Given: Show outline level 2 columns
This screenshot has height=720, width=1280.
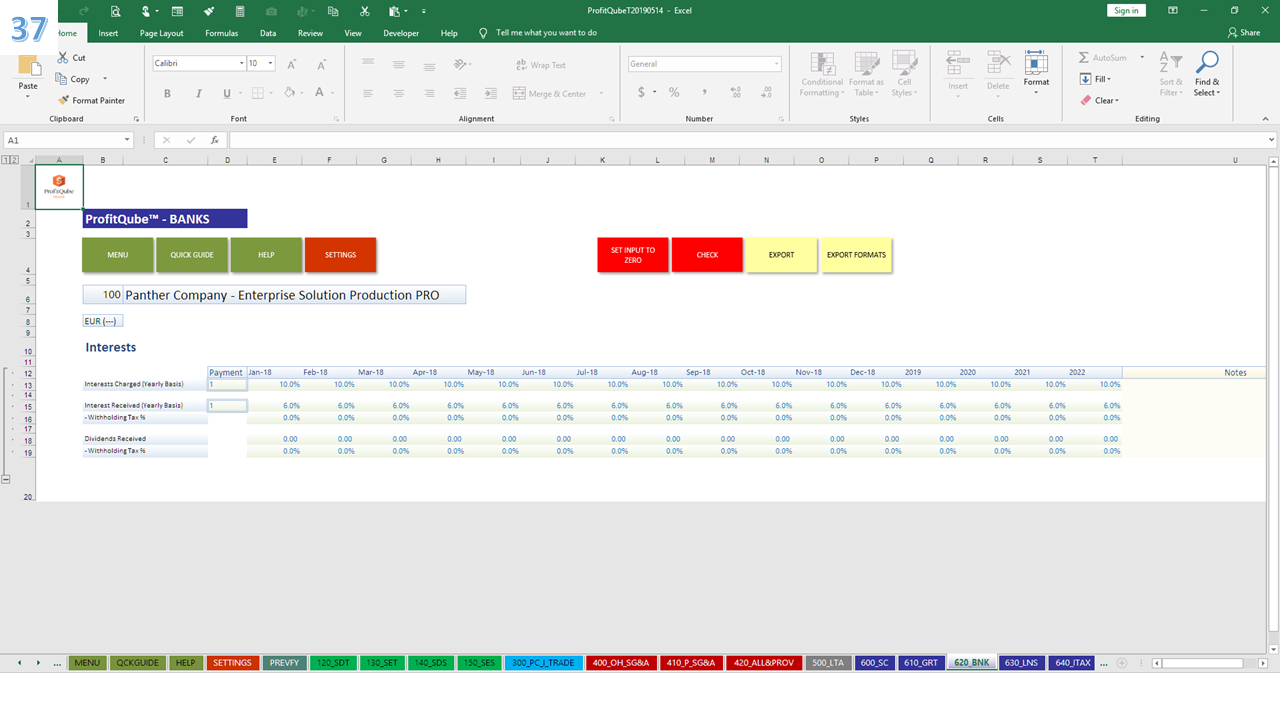Looking at the screenshot, I should pos(15,160).
